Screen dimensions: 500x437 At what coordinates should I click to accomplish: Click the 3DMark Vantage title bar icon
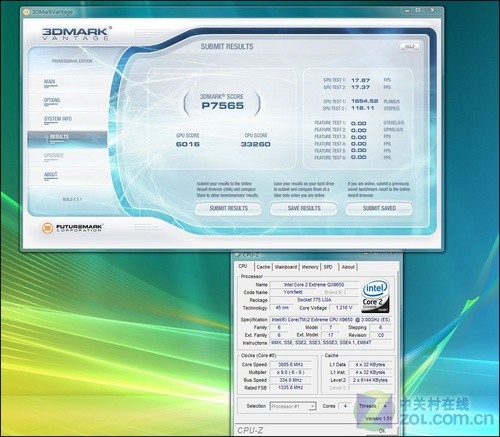tap(26, 12)
